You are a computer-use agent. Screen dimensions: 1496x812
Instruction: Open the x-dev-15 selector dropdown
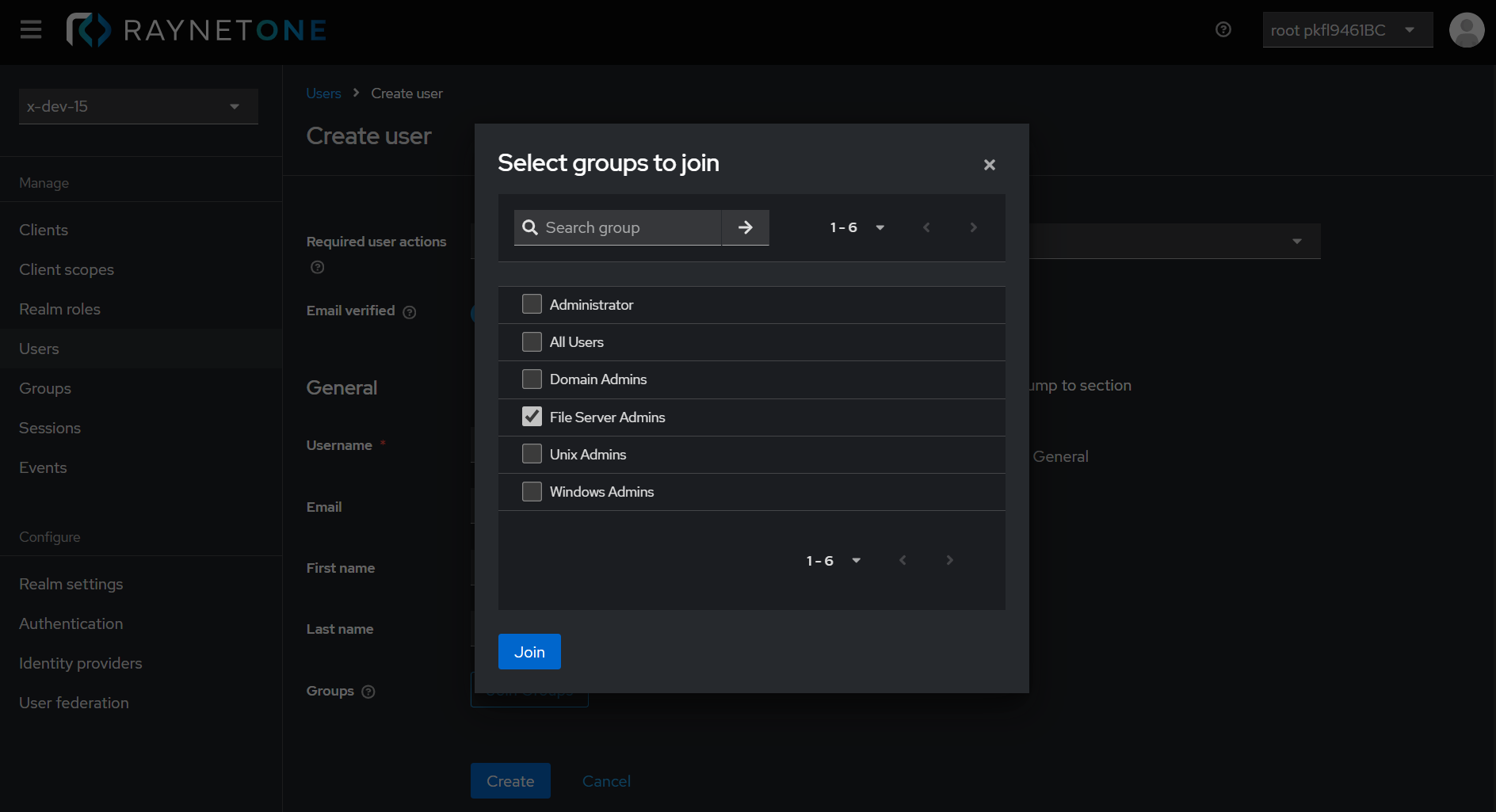tap(138, 106)
